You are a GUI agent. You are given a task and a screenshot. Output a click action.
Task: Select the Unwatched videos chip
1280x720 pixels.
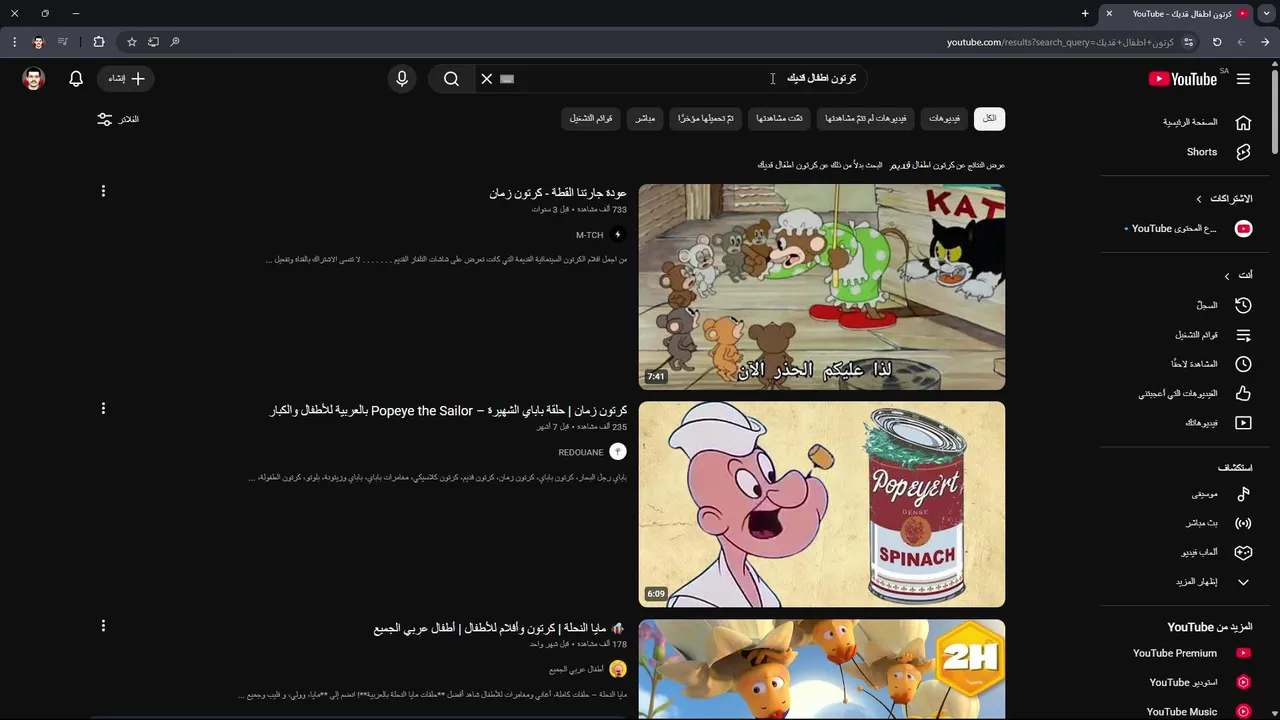click(x=866, y=119)
